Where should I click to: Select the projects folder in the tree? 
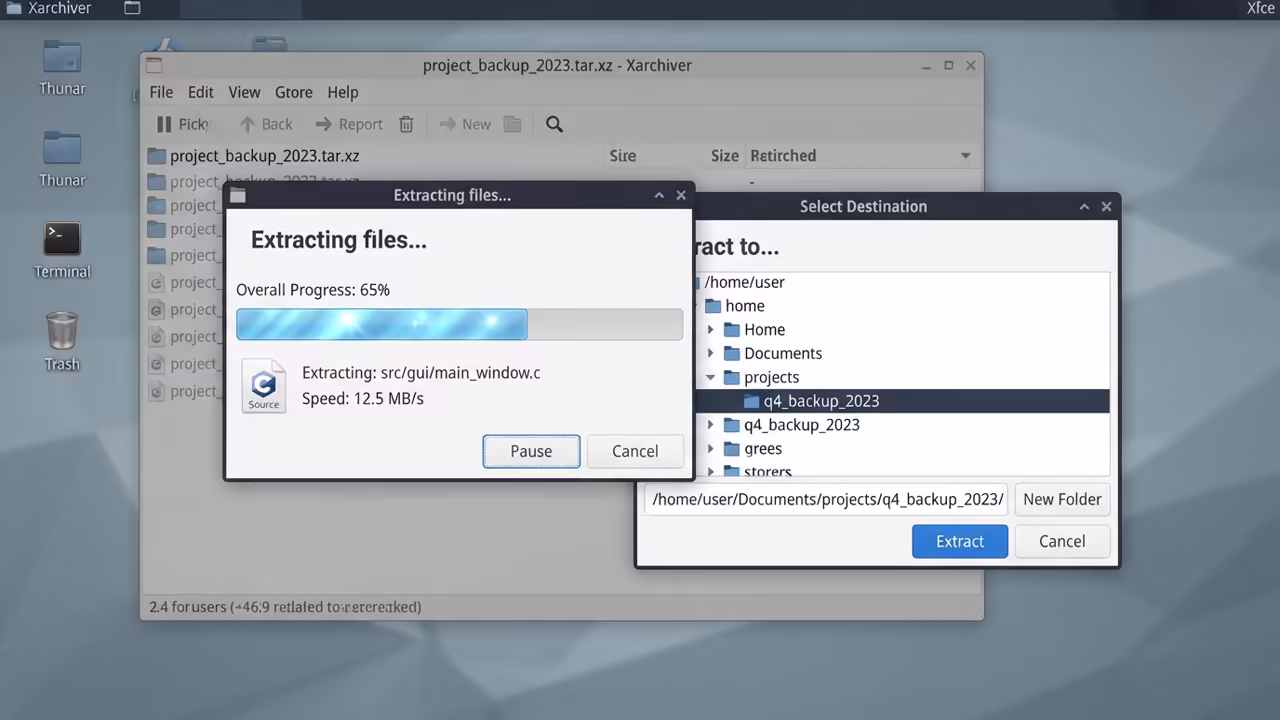(771, 377)
